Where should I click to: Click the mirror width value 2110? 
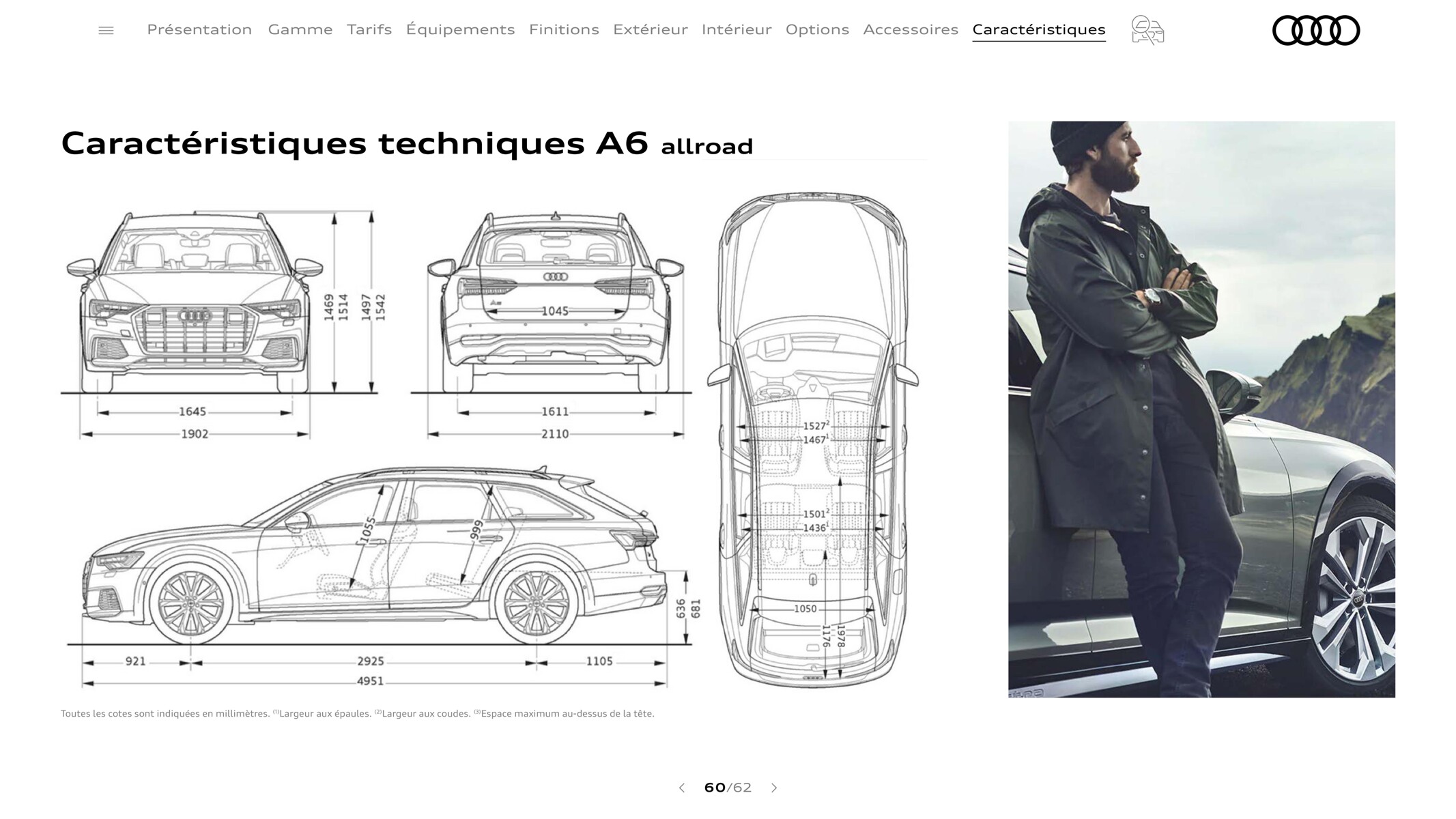tap(555, 433)
